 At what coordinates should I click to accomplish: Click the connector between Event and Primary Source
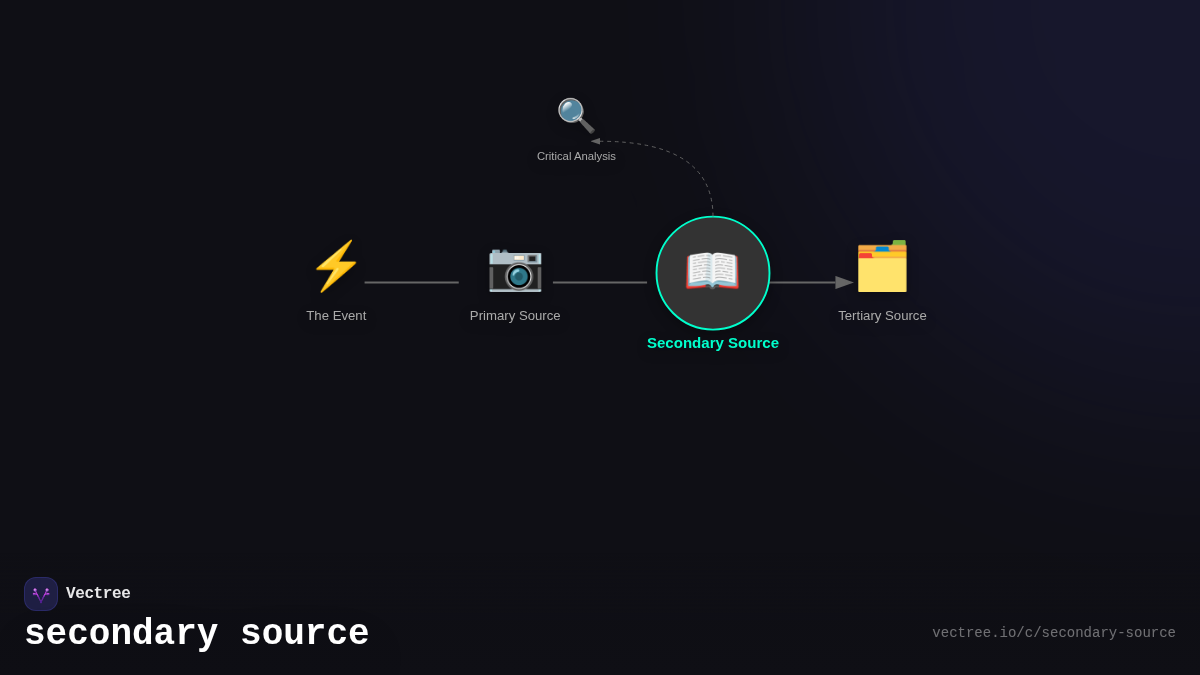point(412,282)
